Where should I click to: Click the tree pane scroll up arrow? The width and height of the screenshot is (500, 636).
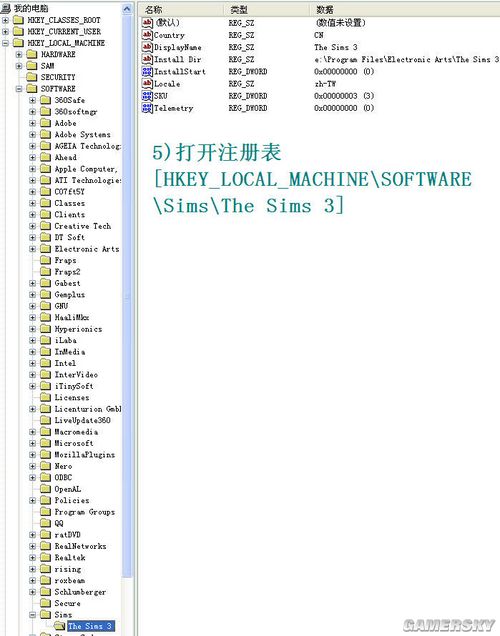click(127, 9)
